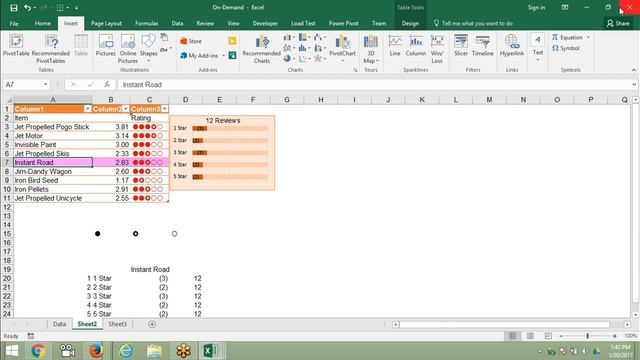Switch to Page Layout tab

106,24
